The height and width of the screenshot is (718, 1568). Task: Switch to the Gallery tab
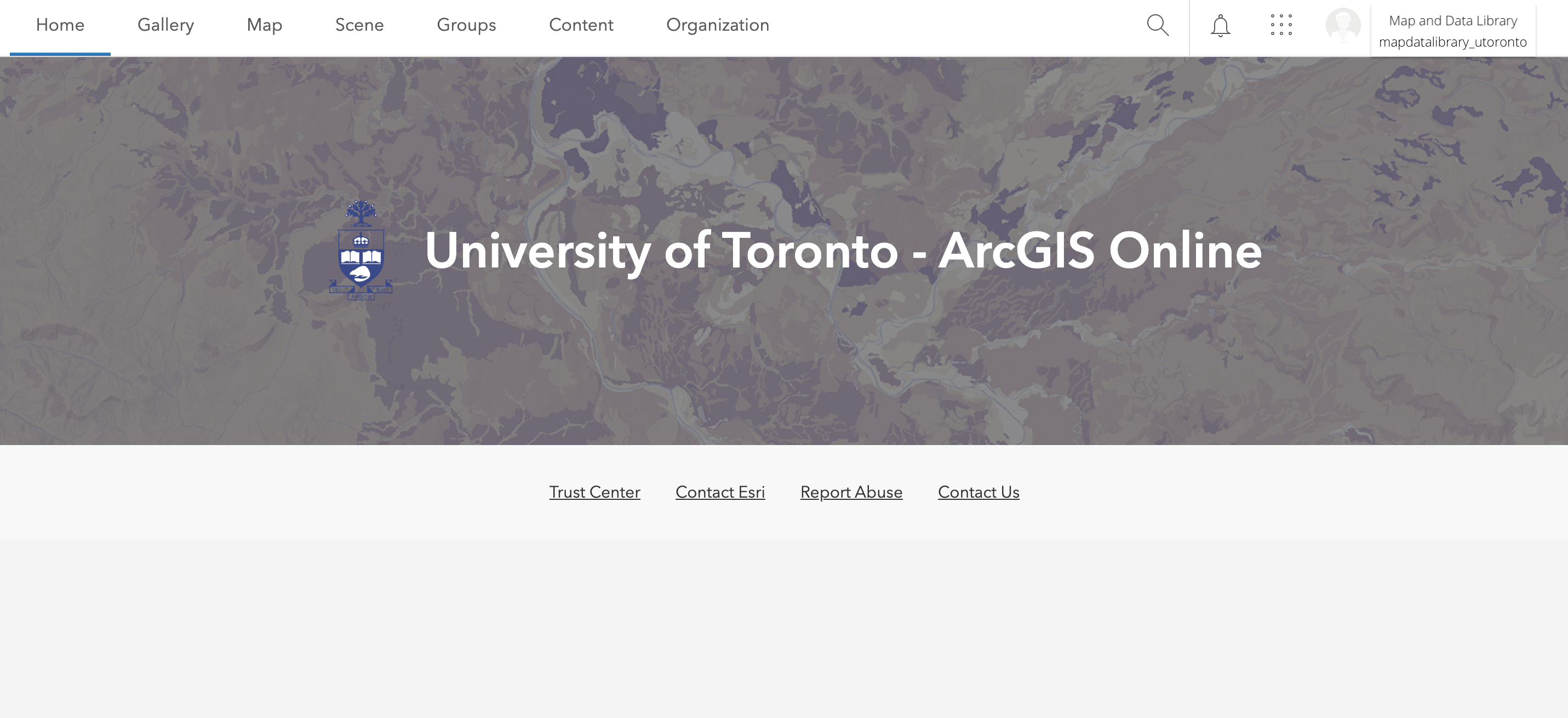tap(165, 26)
